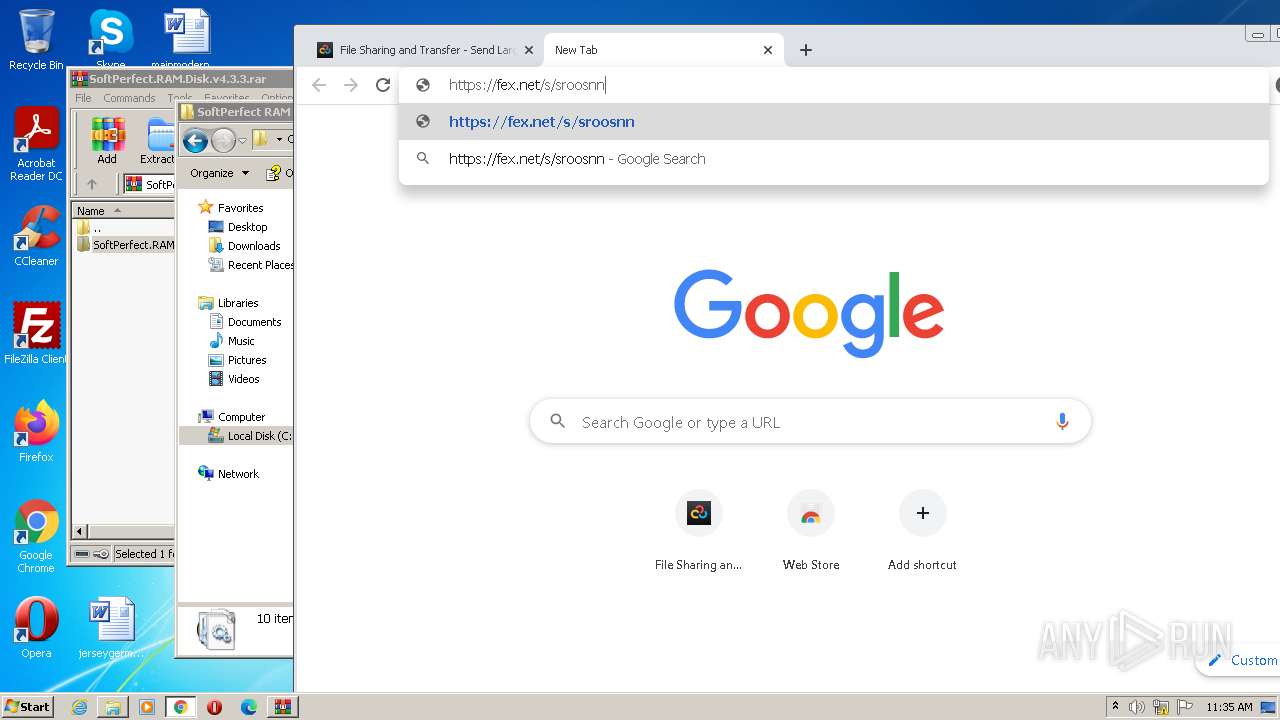The width and height of the screenshot is (1280, 720).
Task: Launch Skype from the desktop
Action: [110, 38]
